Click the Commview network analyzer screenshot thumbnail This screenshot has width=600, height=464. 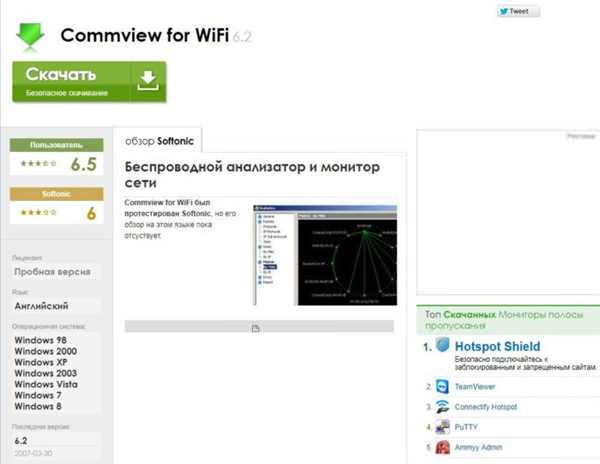tap(325, 255)
